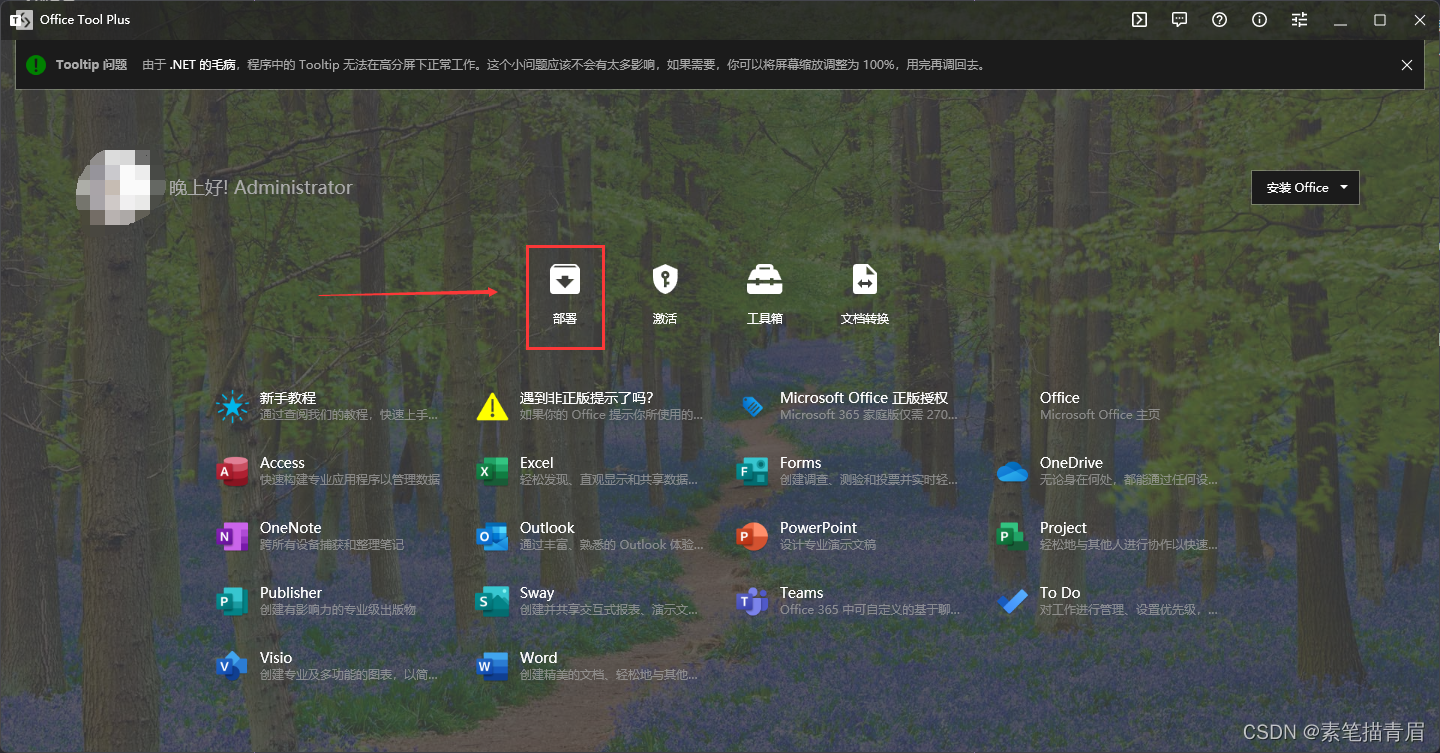Open the 部署 deploy icon

(565, 280)
